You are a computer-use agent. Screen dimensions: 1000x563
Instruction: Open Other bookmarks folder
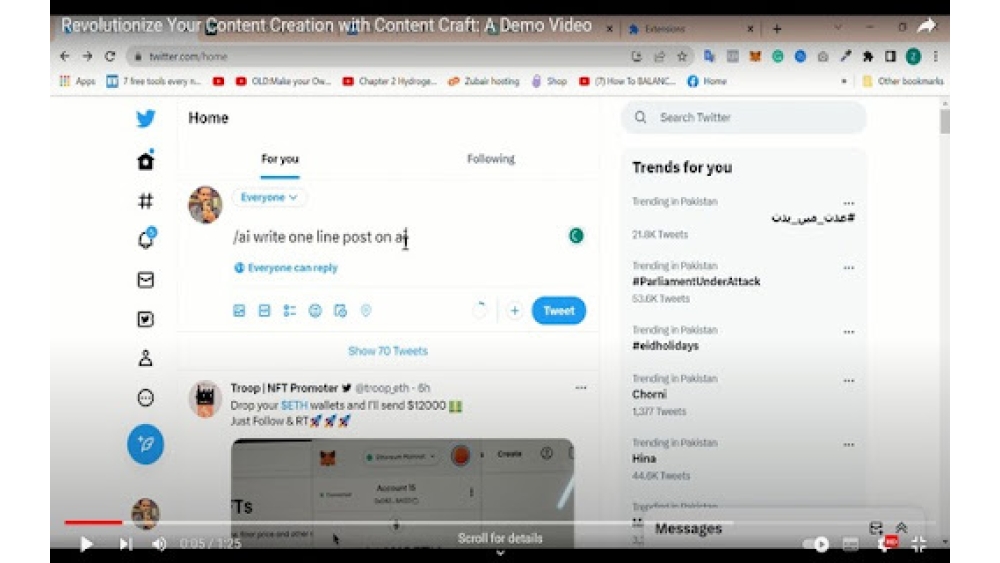click(x=902, y=81)
